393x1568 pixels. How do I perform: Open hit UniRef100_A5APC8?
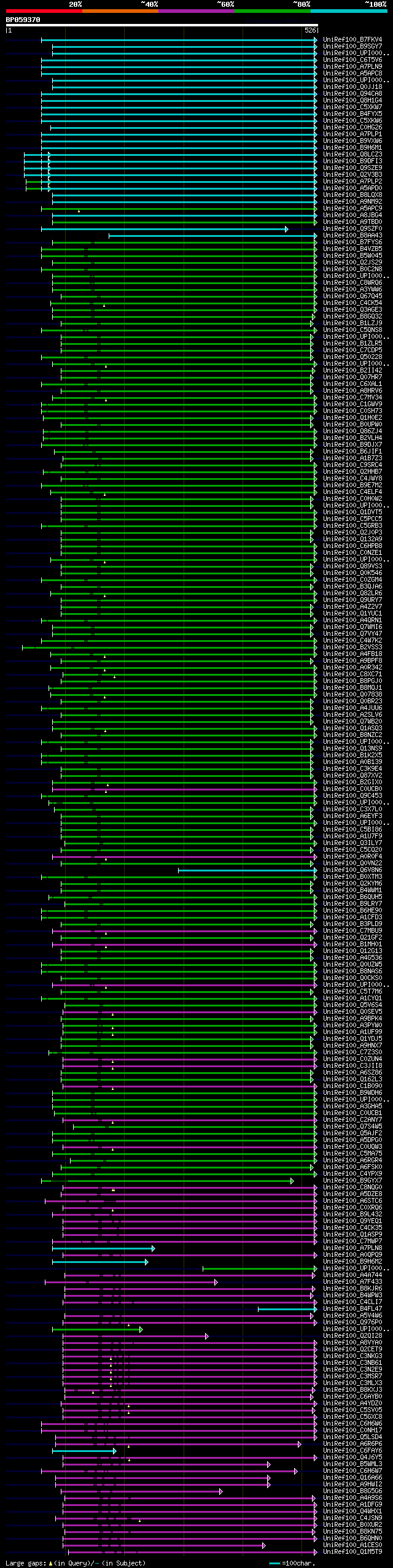[x=352, y=74]
